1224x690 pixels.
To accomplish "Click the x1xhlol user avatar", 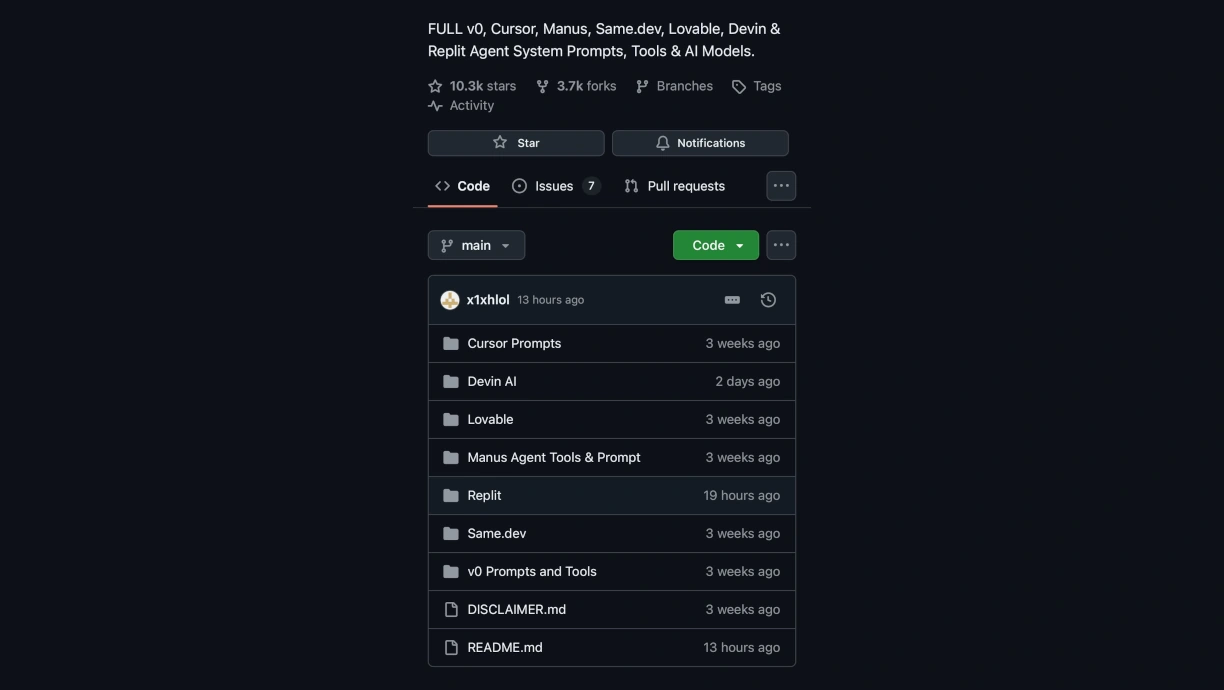I will pyautogui.click(x=450, y=300).
